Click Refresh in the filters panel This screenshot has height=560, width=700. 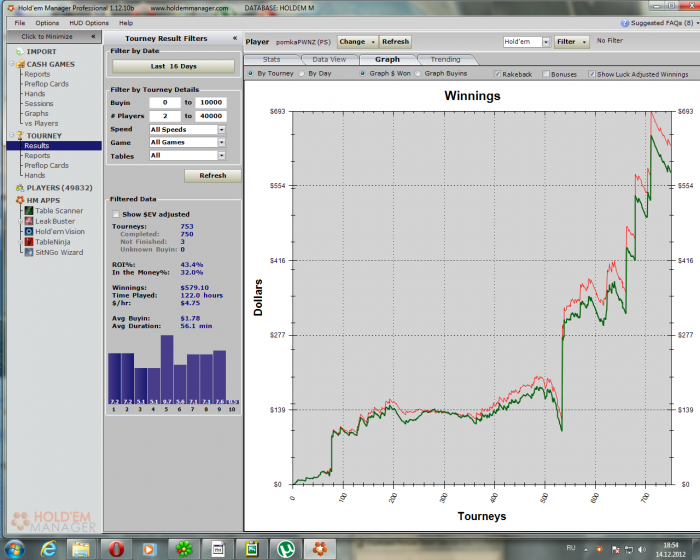pyautogui.click(x=212, y=176)
